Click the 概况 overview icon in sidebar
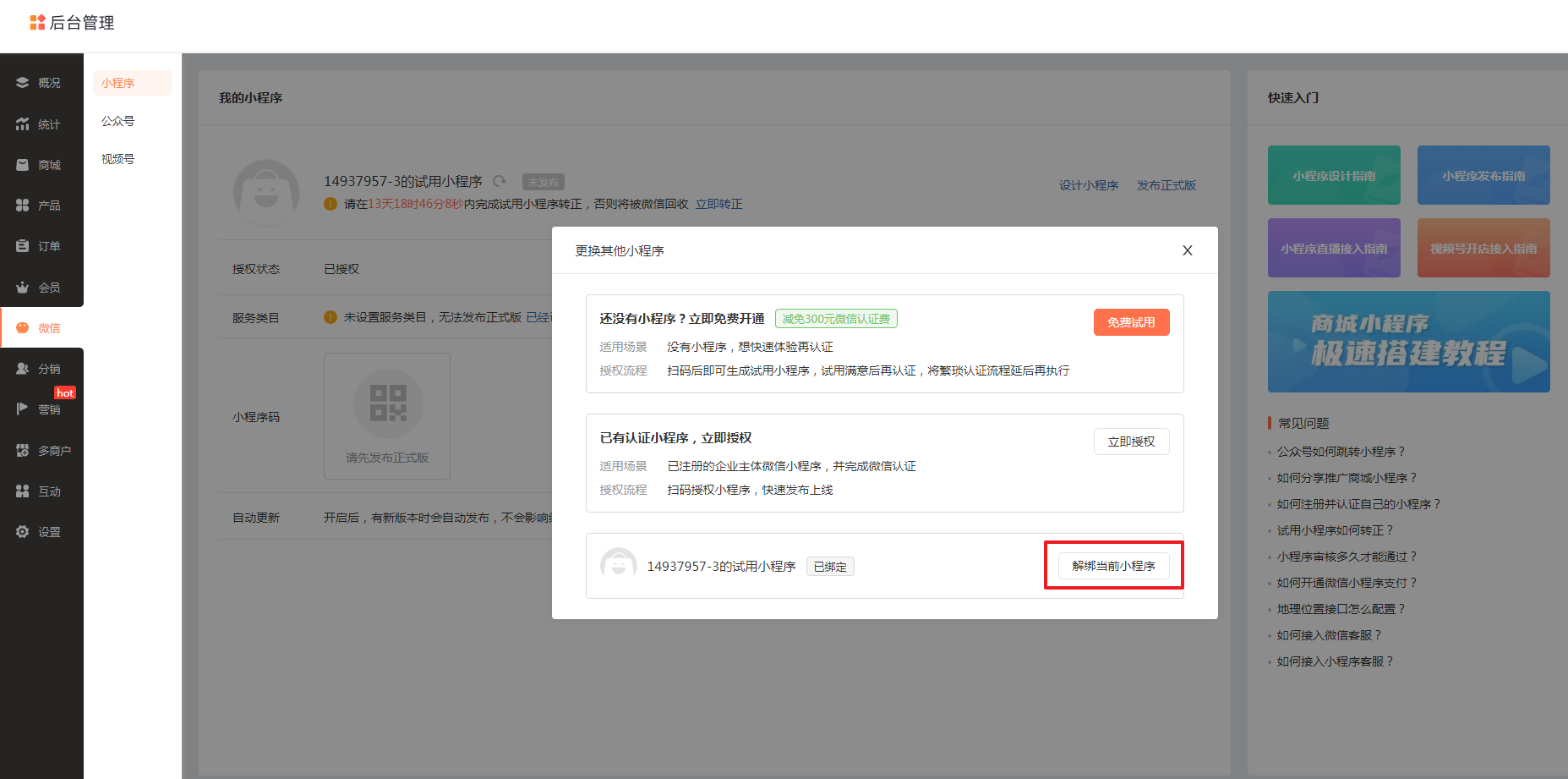The image size is (1568, 779). pos(23,83)
